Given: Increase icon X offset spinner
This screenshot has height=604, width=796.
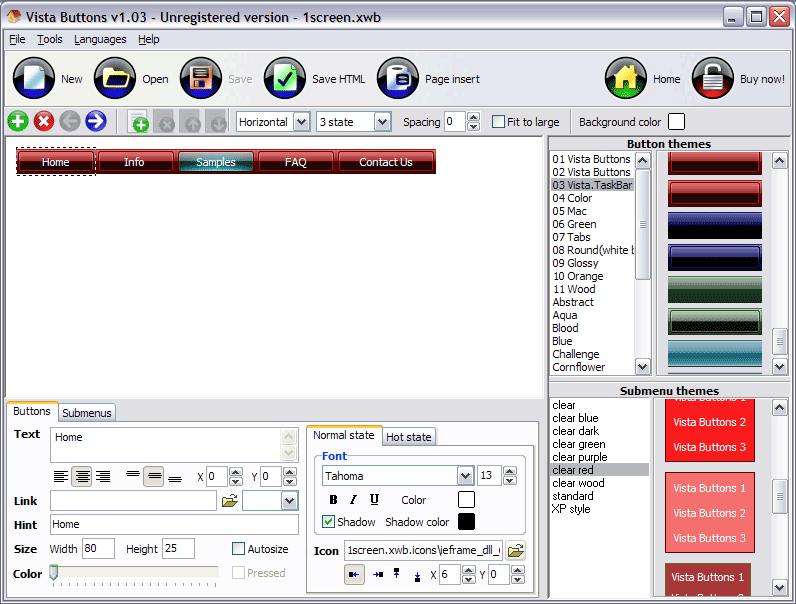Looking at the screenshot, I should 469,570.
